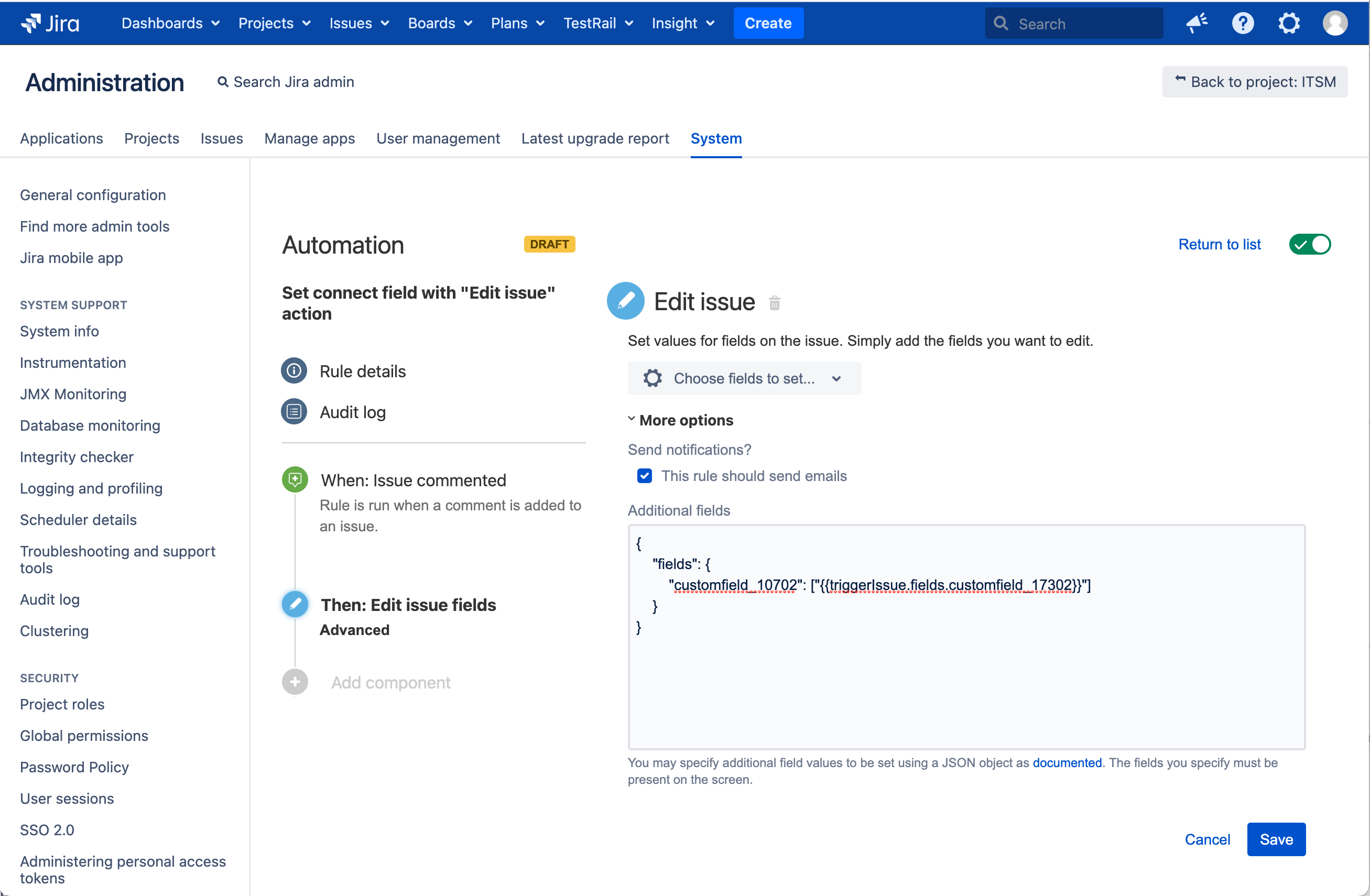Open the help question mark icon
Image resolution: width=1370 pixels, height=896 pixels.
pos(1243,24)
